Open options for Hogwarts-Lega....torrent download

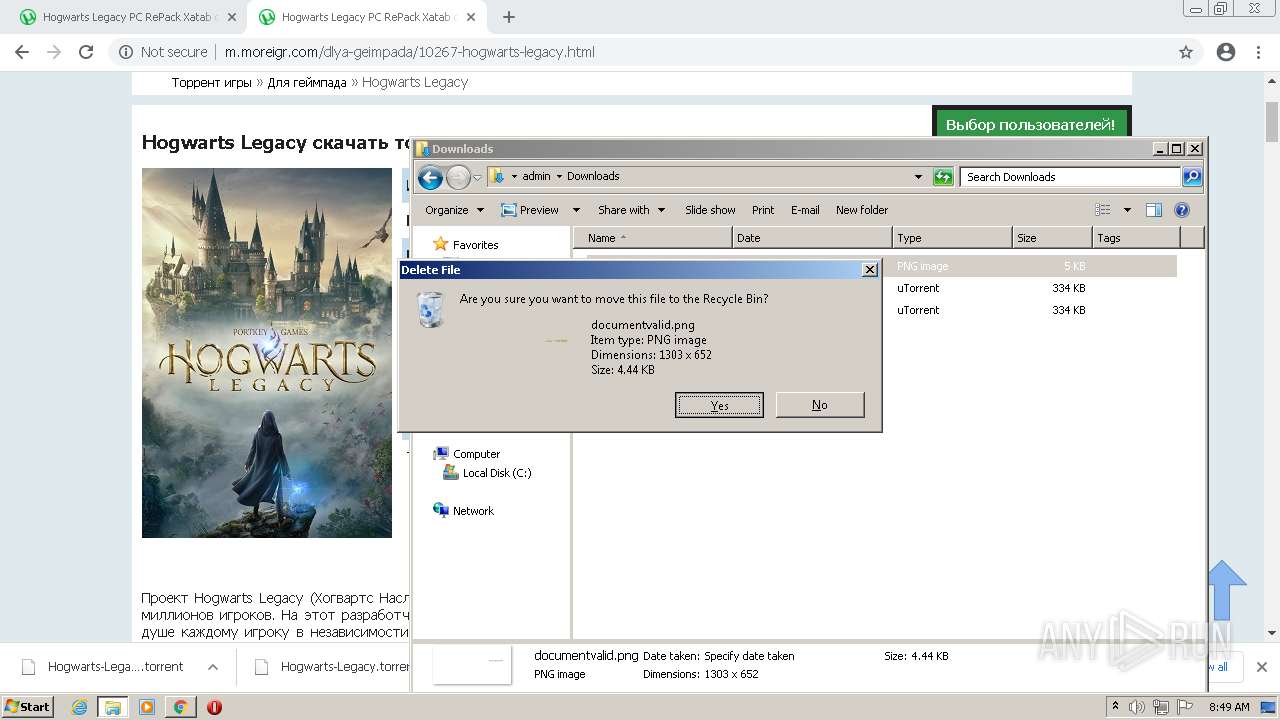212,667
